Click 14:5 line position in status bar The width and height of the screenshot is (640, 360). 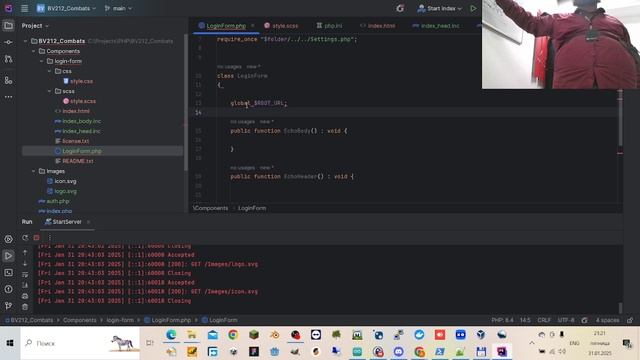(525, 320)
